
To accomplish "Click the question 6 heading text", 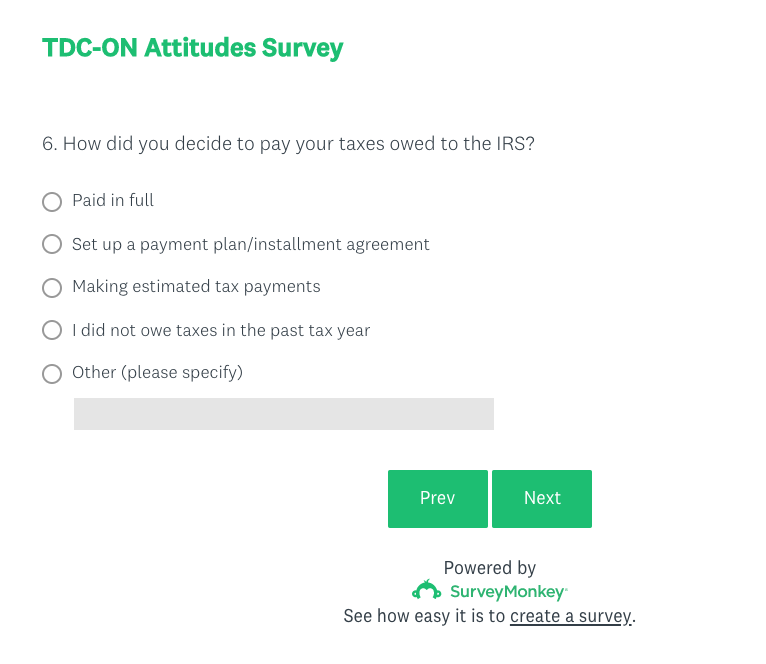I will [288, 144].
